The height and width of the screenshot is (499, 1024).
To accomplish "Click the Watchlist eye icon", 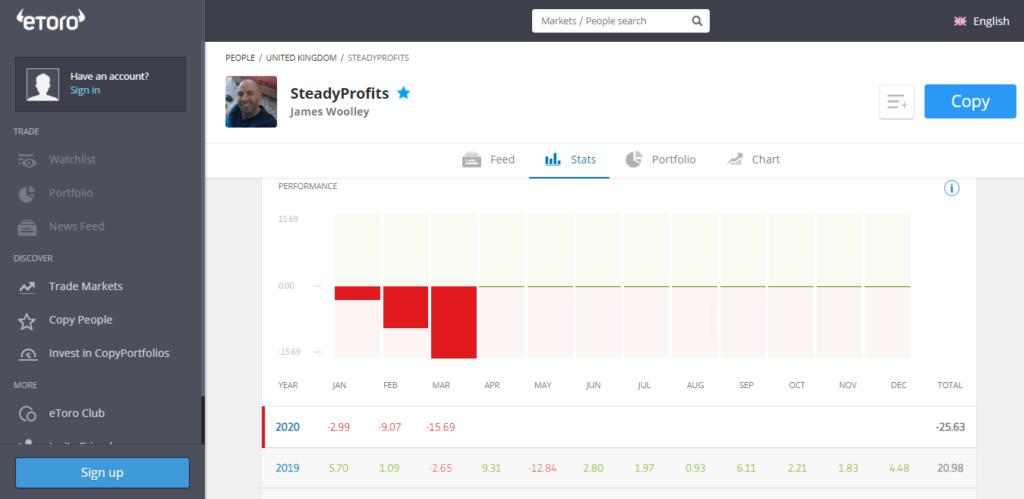I will point(27,160).
